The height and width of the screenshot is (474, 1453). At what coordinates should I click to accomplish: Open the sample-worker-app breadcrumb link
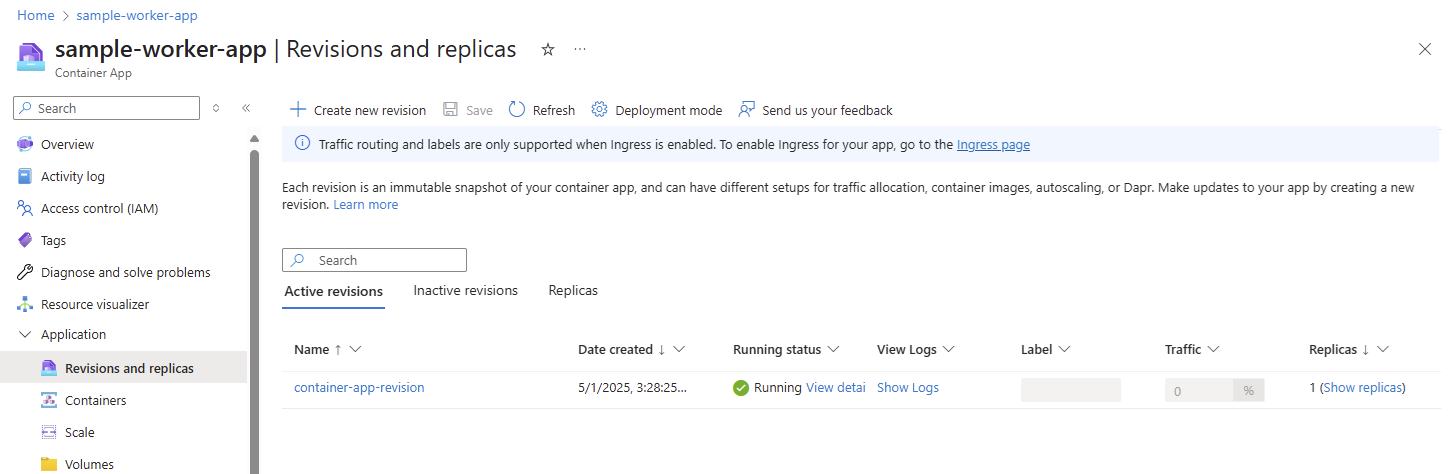[137, 16]
